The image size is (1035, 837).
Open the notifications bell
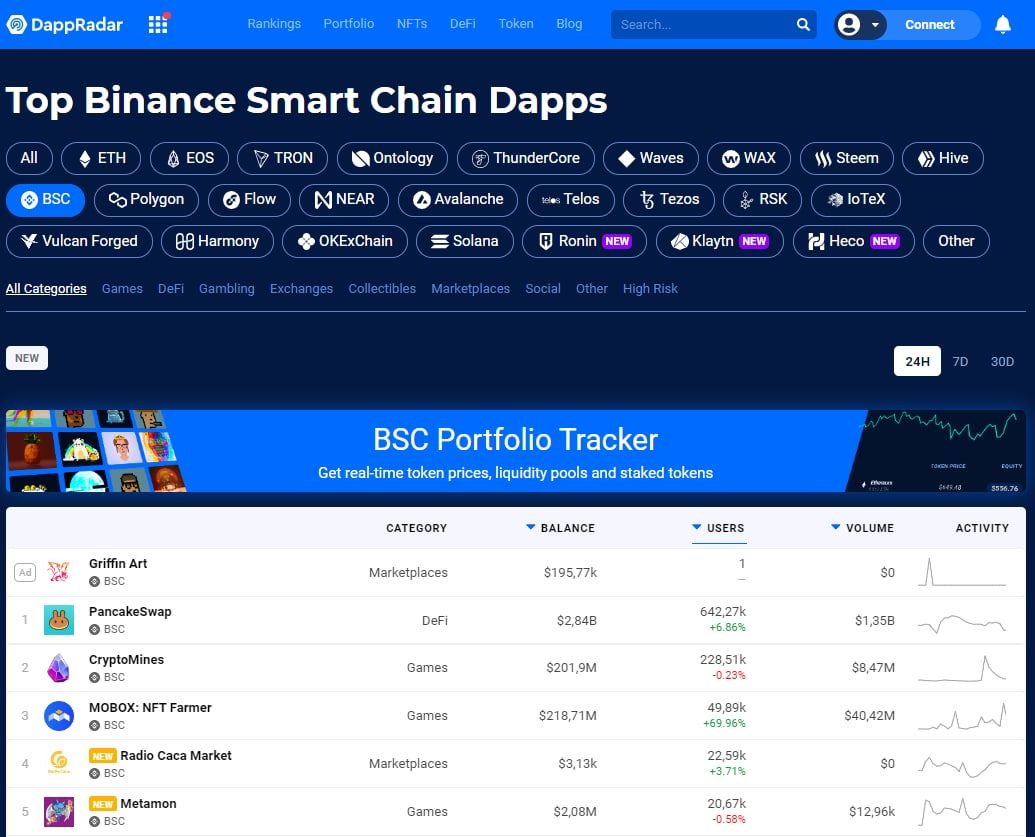click(x=1003, y=24)
